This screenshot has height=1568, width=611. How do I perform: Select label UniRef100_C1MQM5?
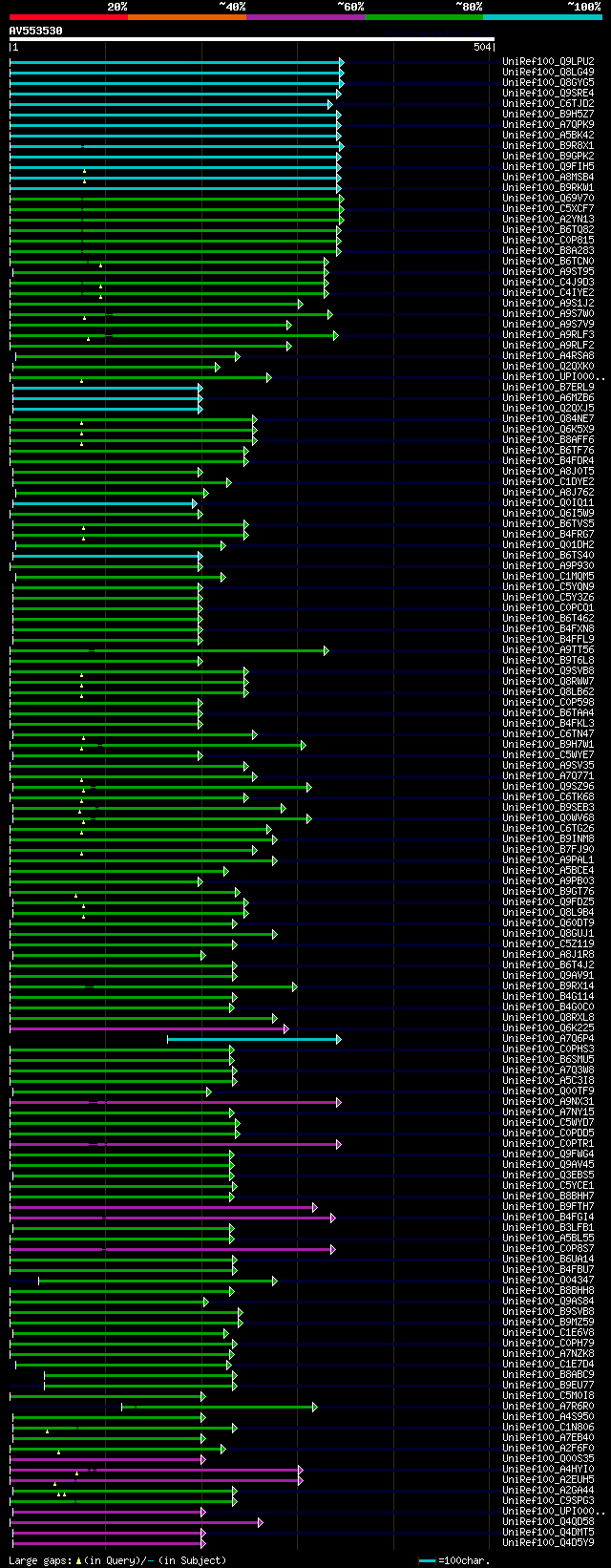coord(548,576)
